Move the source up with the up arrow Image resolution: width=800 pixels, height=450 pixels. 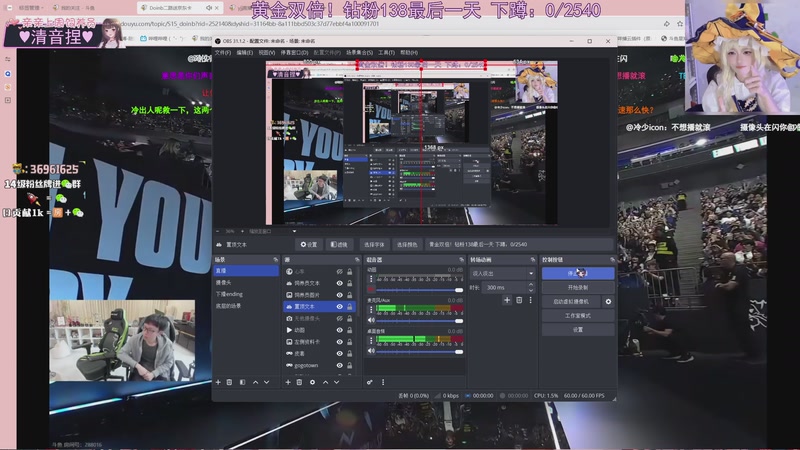click(x=326, y=382)
